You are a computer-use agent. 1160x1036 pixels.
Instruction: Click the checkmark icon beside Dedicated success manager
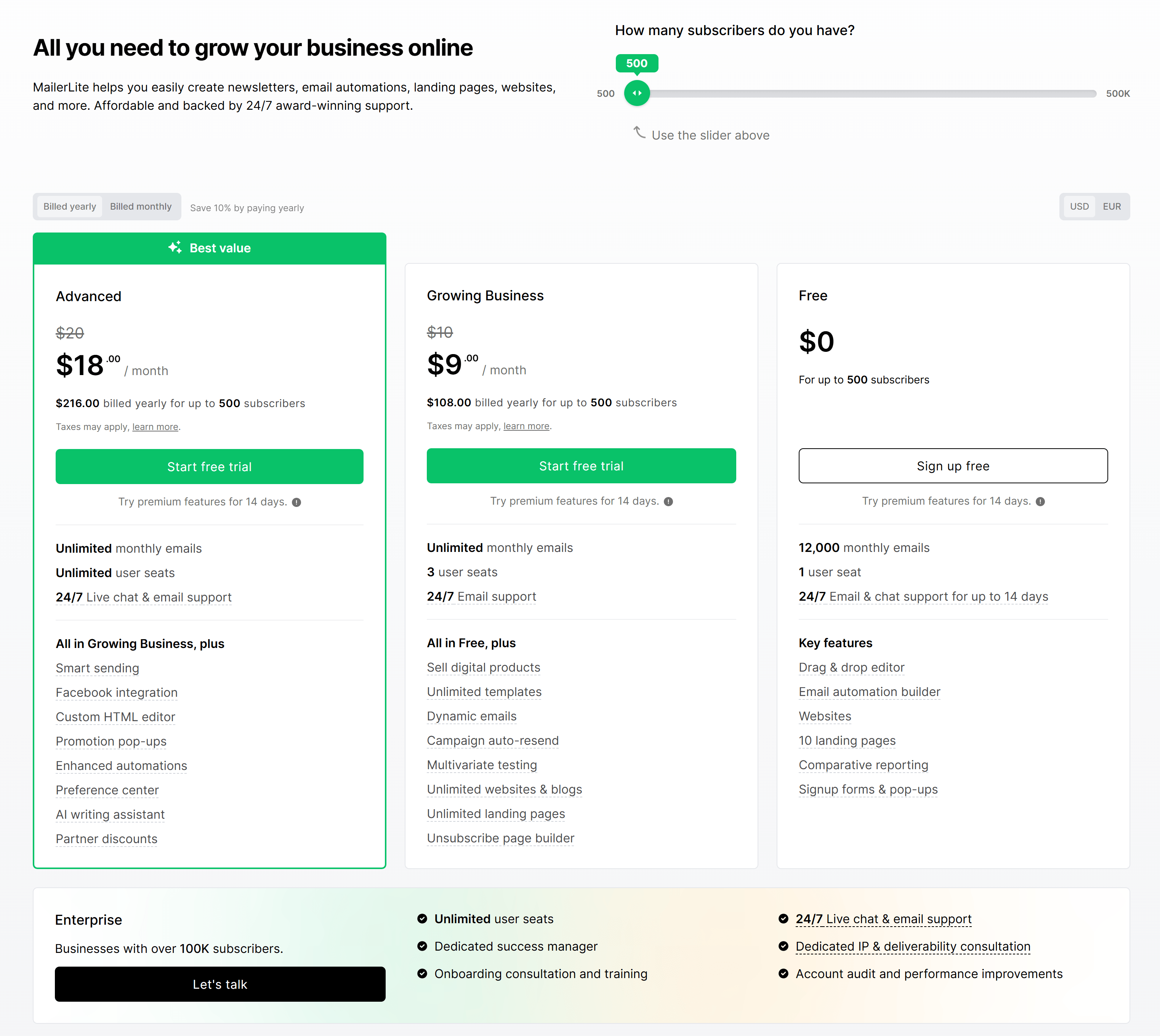[422, 946]
